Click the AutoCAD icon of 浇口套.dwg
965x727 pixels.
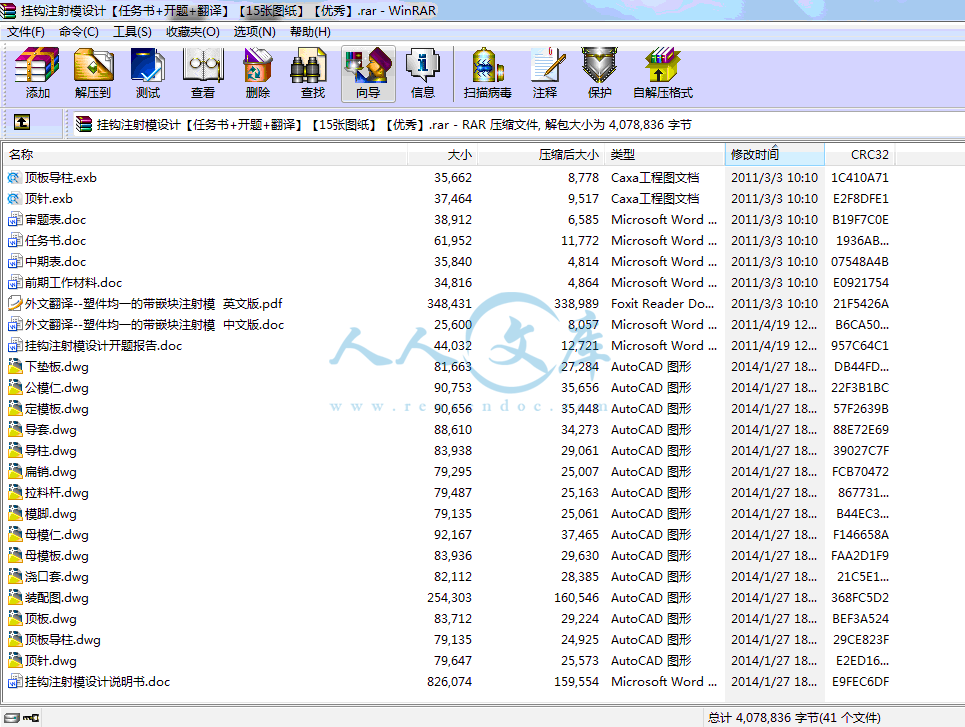tap(15, 577)
